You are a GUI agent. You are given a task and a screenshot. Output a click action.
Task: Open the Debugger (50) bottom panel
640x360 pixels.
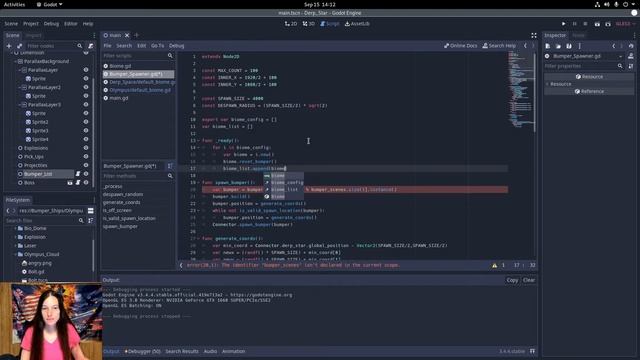point(142,351)
